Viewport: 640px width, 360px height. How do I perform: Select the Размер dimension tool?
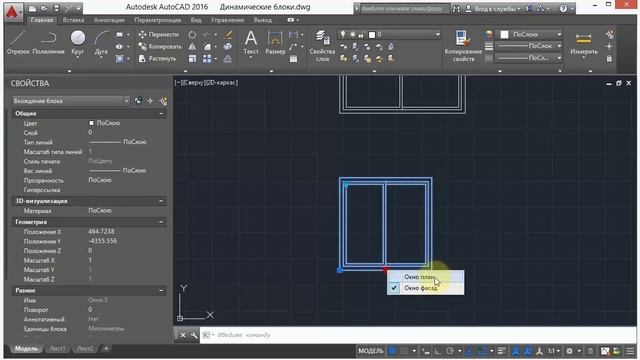pyautogui.click(x=275, y=42)
